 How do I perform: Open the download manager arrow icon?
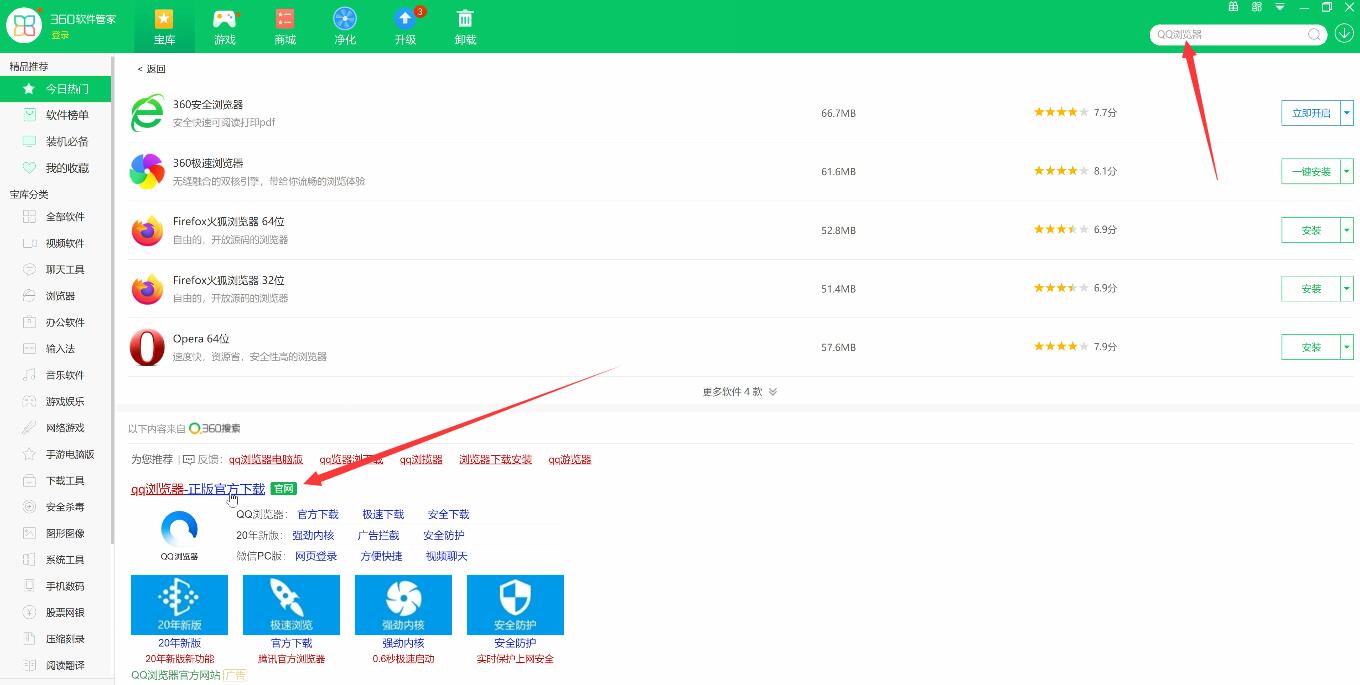[1344, 34]
